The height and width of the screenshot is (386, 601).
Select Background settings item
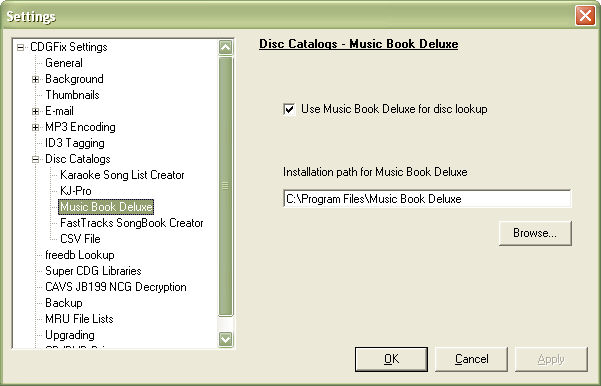pos(74,79)
